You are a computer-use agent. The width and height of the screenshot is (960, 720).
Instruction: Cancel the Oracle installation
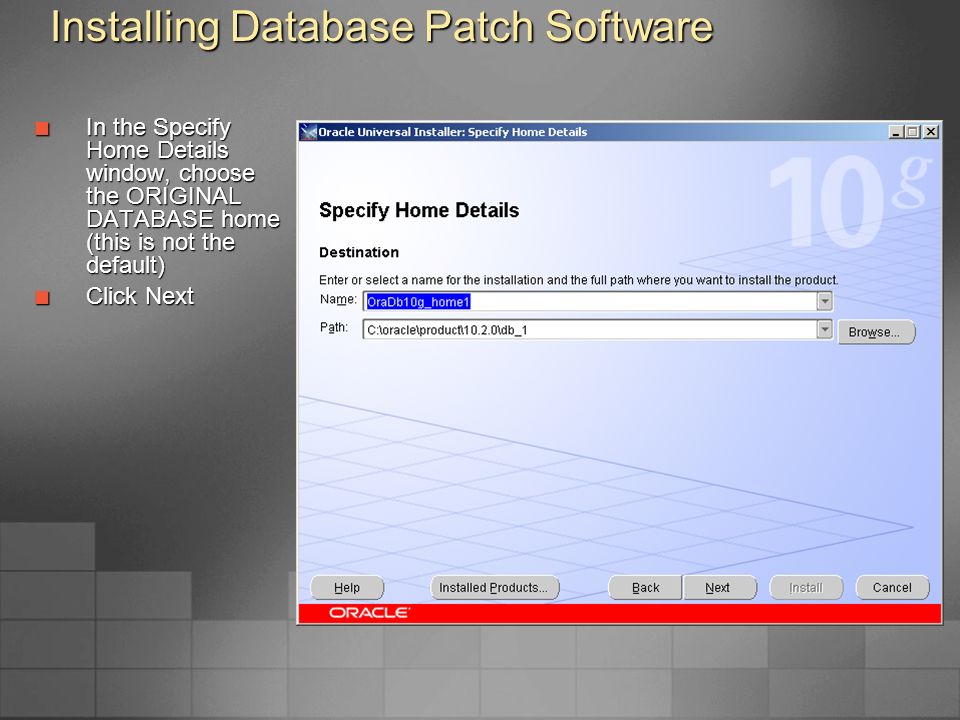point(892,588)
